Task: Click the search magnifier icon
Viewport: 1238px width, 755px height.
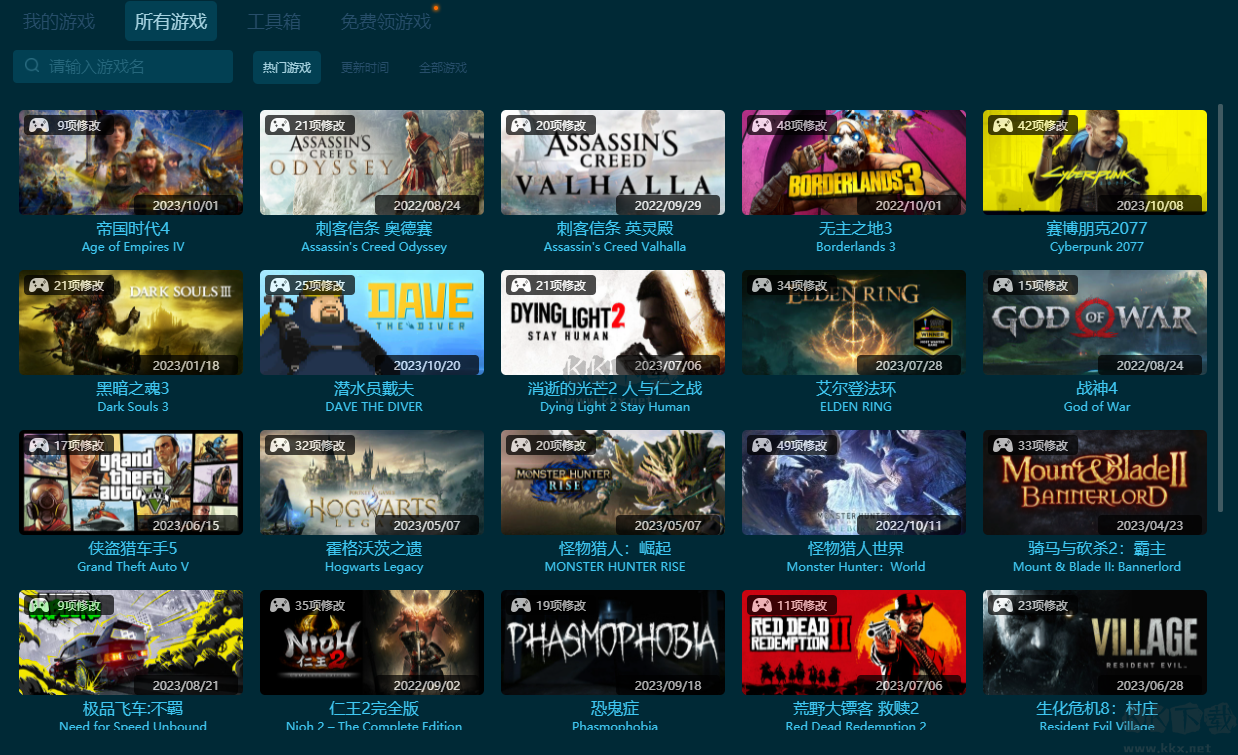Action: 32,66
